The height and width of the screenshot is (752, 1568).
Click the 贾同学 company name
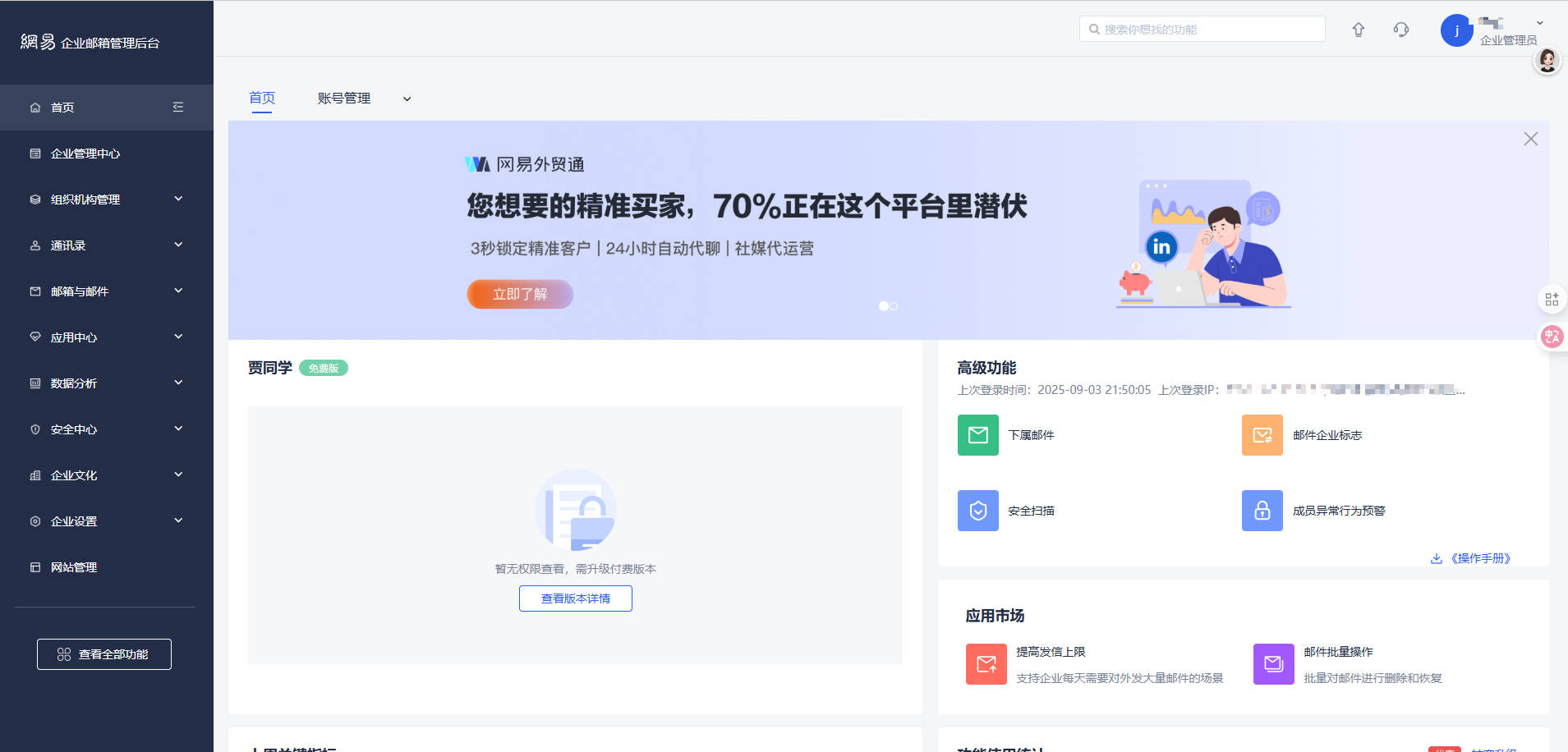[x=270, y=368]
